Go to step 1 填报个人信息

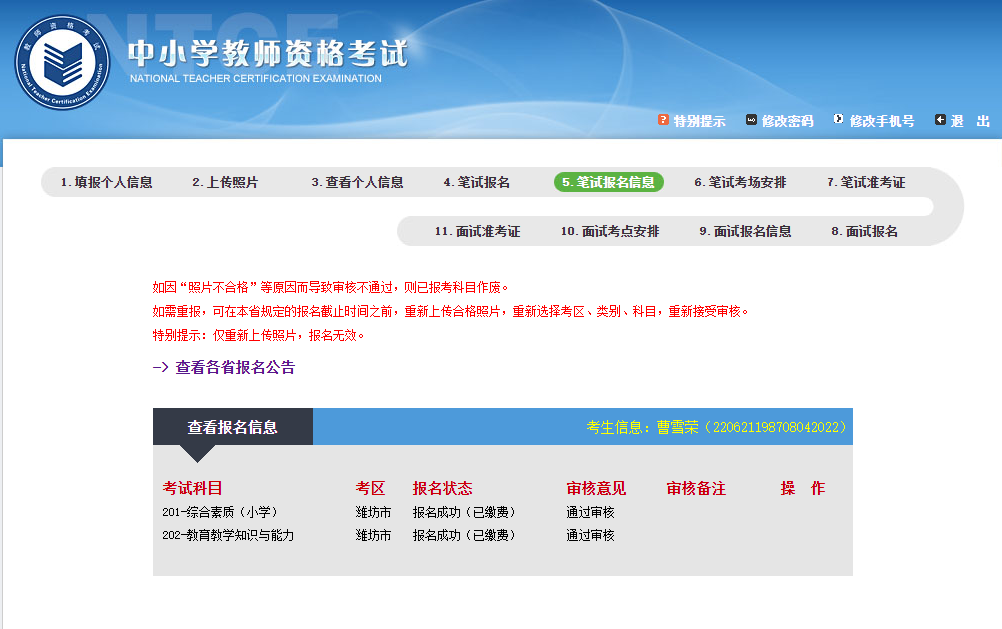pos(107,182)
